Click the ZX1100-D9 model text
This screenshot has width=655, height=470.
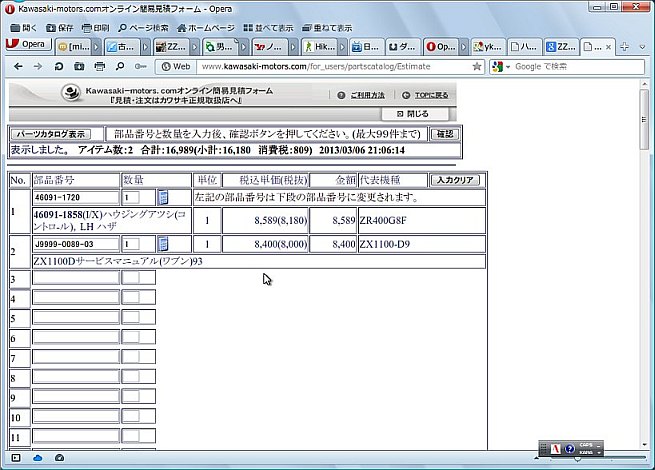click(x=384, y=244)
